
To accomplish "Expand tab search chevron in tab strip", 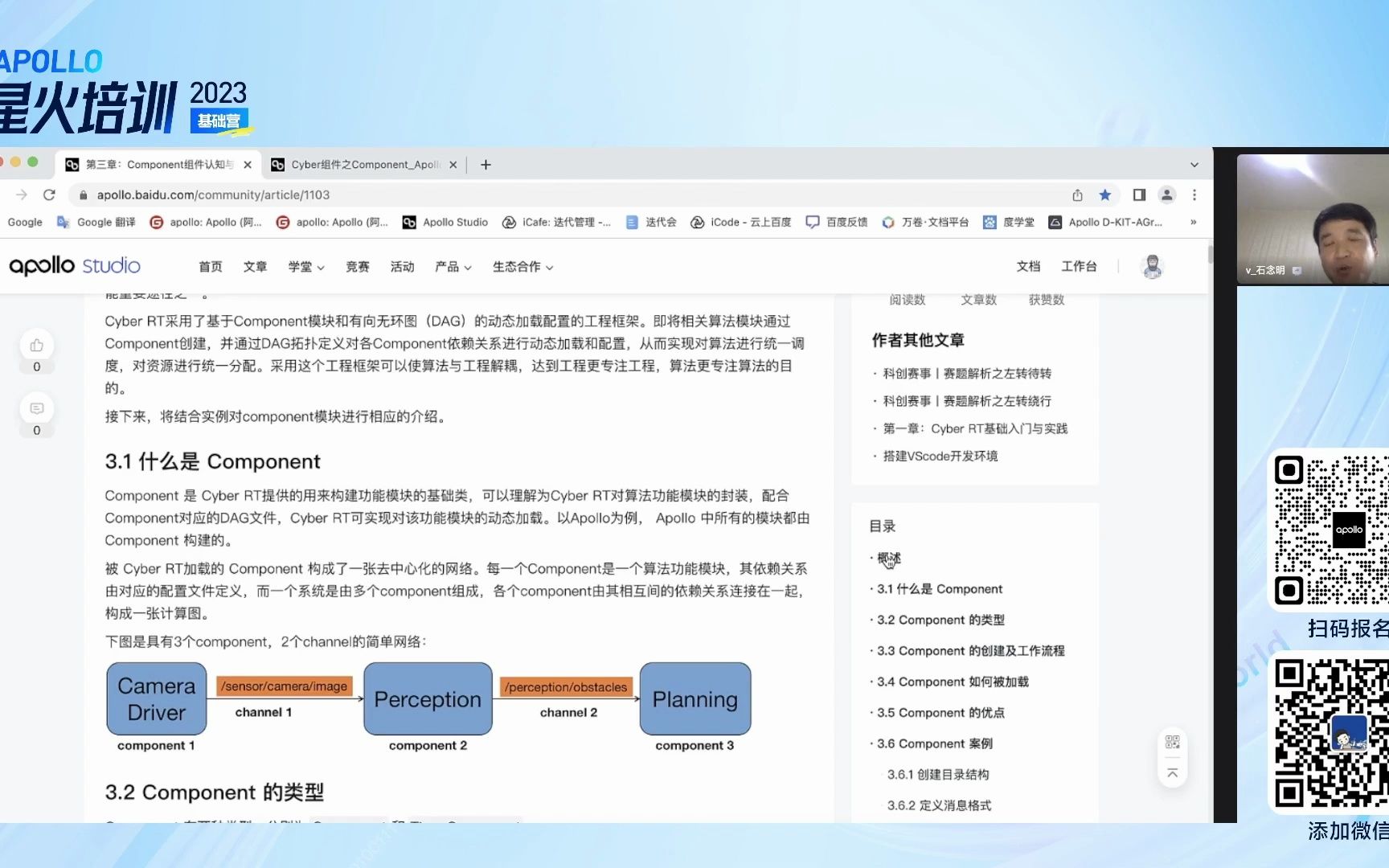I will tap(1194, 165).
